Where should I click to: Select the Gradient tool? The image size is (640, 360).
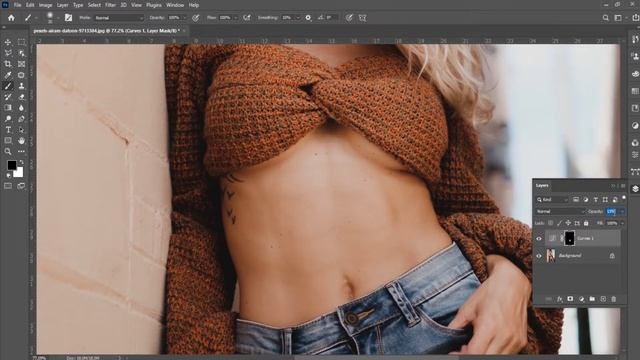[x=8, y=108]
